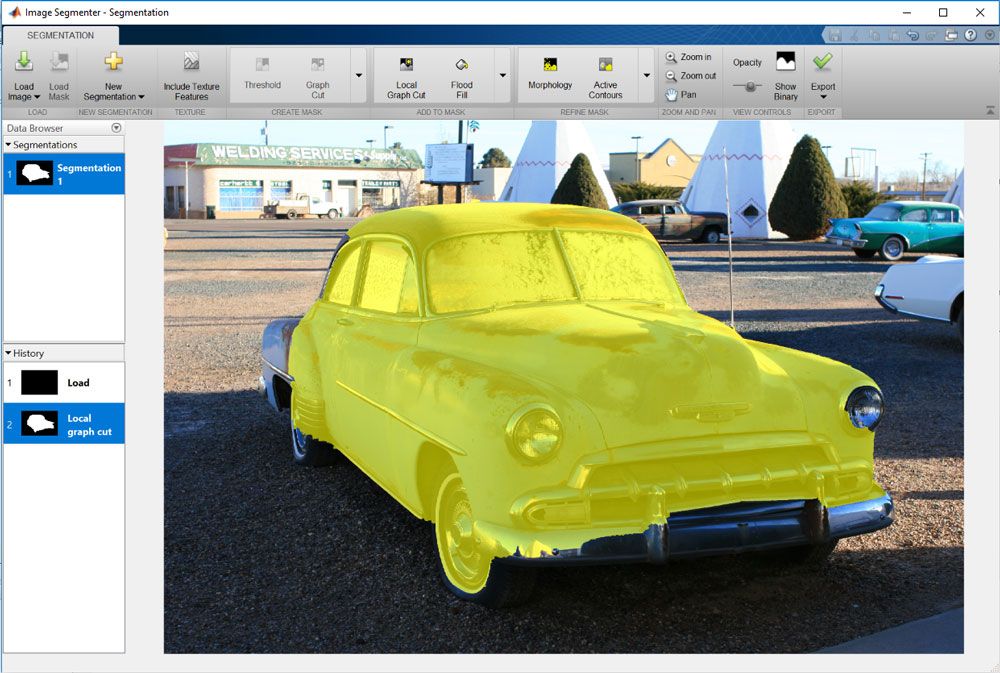Click the Paste icon in quick access bar
This screenshot has height=673, width=1000.
tap(893, 35)
